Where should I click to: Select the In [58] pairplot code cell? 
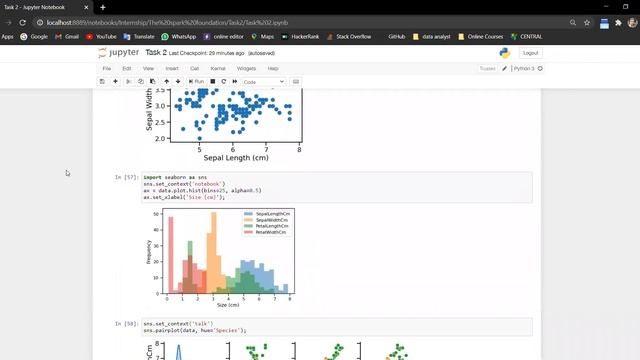coord(337,327)
